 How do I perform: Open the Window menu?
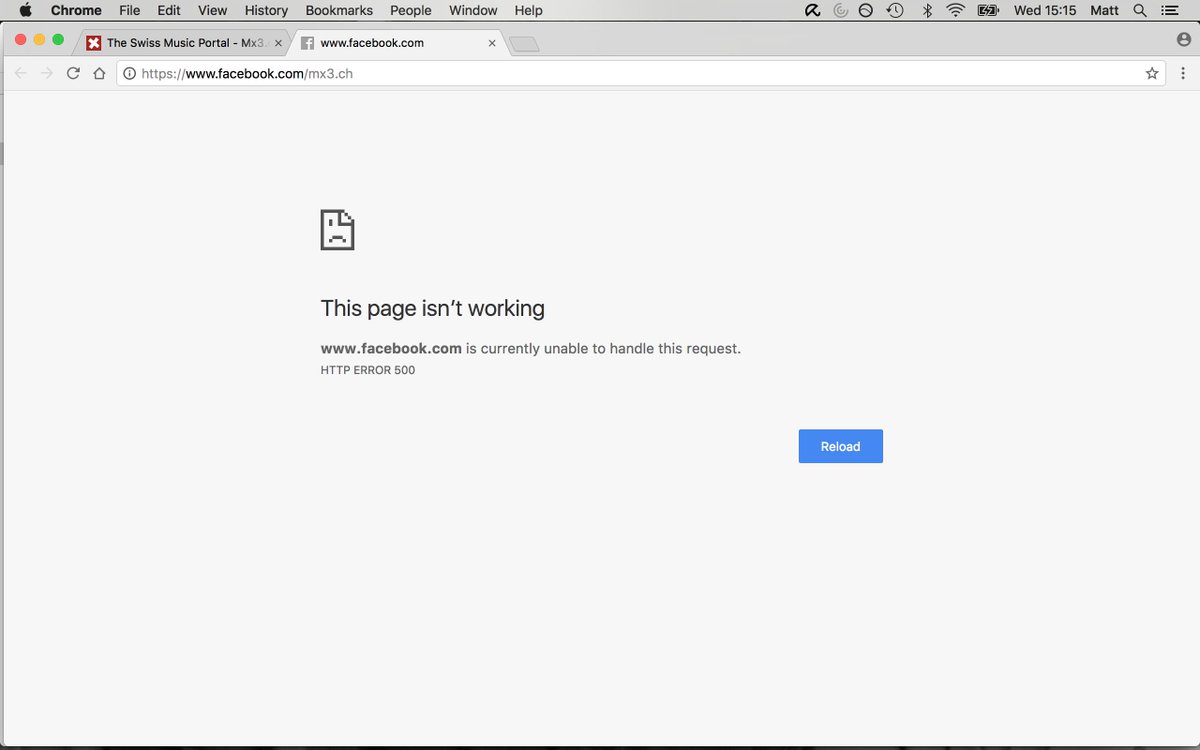pos(473,10)
